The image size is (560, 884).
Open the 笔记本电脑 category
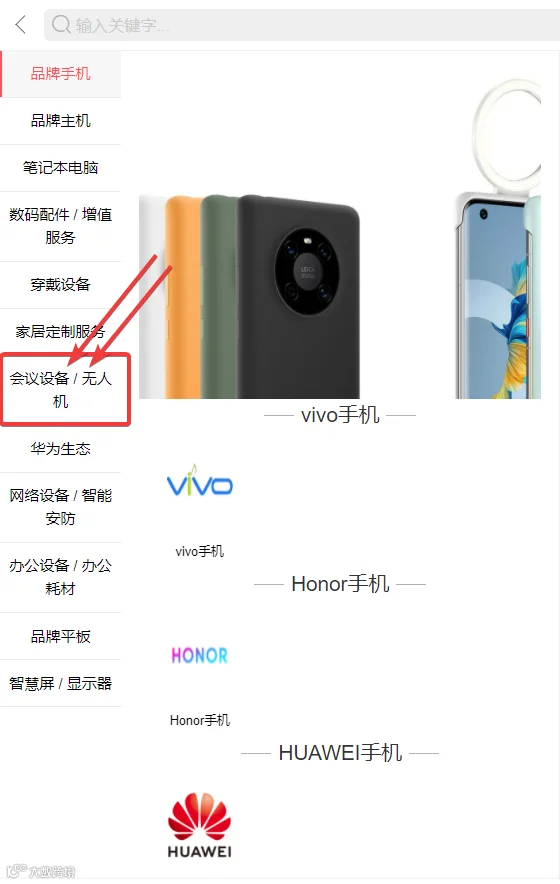60,167
